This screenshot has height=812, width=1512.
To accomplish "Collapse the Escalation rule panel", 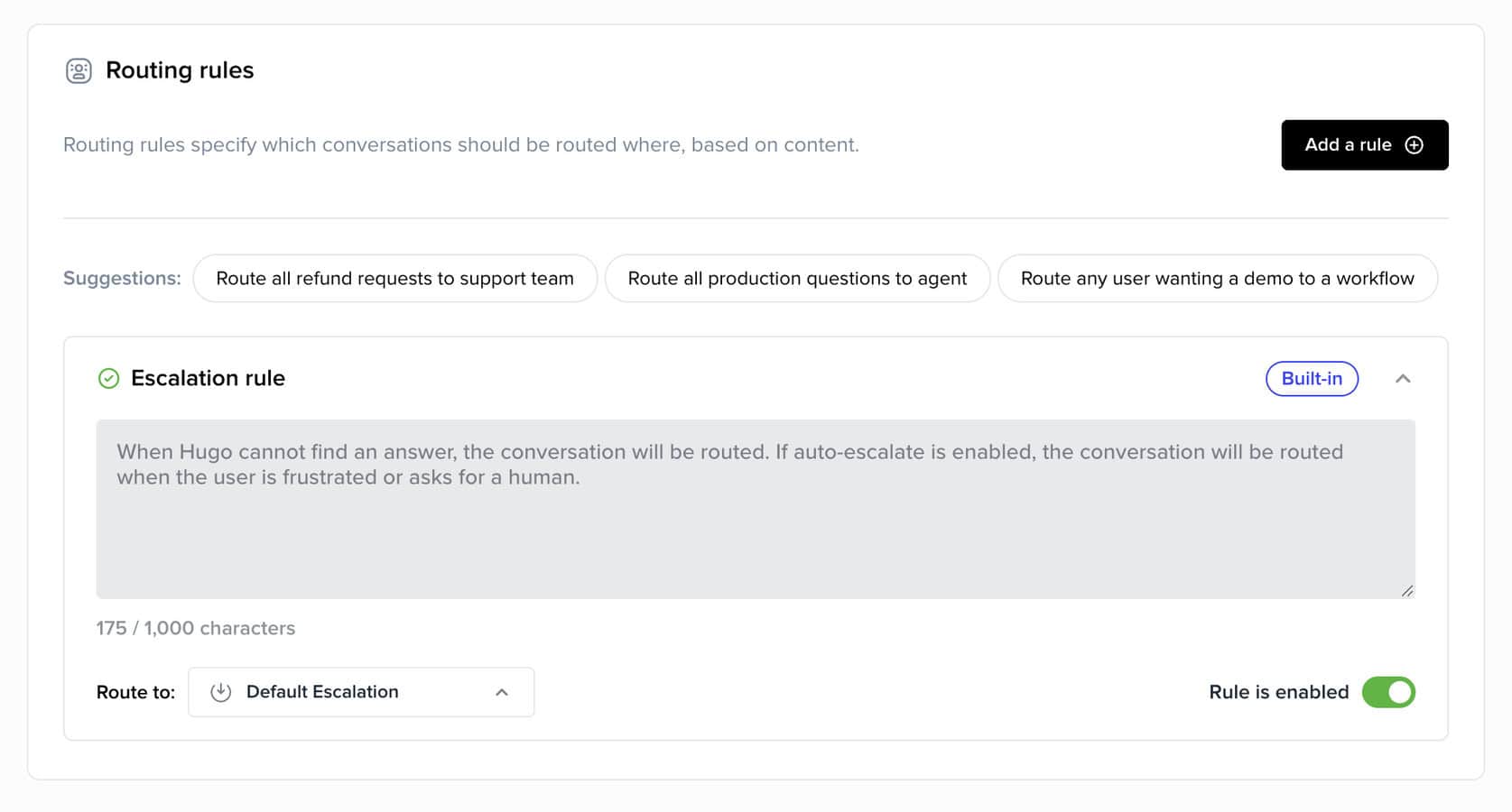I will [x=1402, y=379].
